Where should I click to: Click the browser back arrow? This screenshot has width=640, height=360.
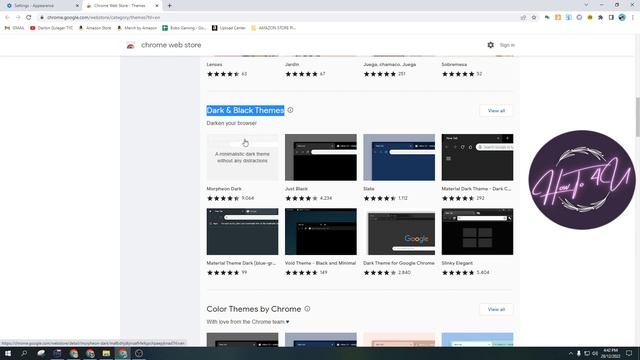coord(7,18)
